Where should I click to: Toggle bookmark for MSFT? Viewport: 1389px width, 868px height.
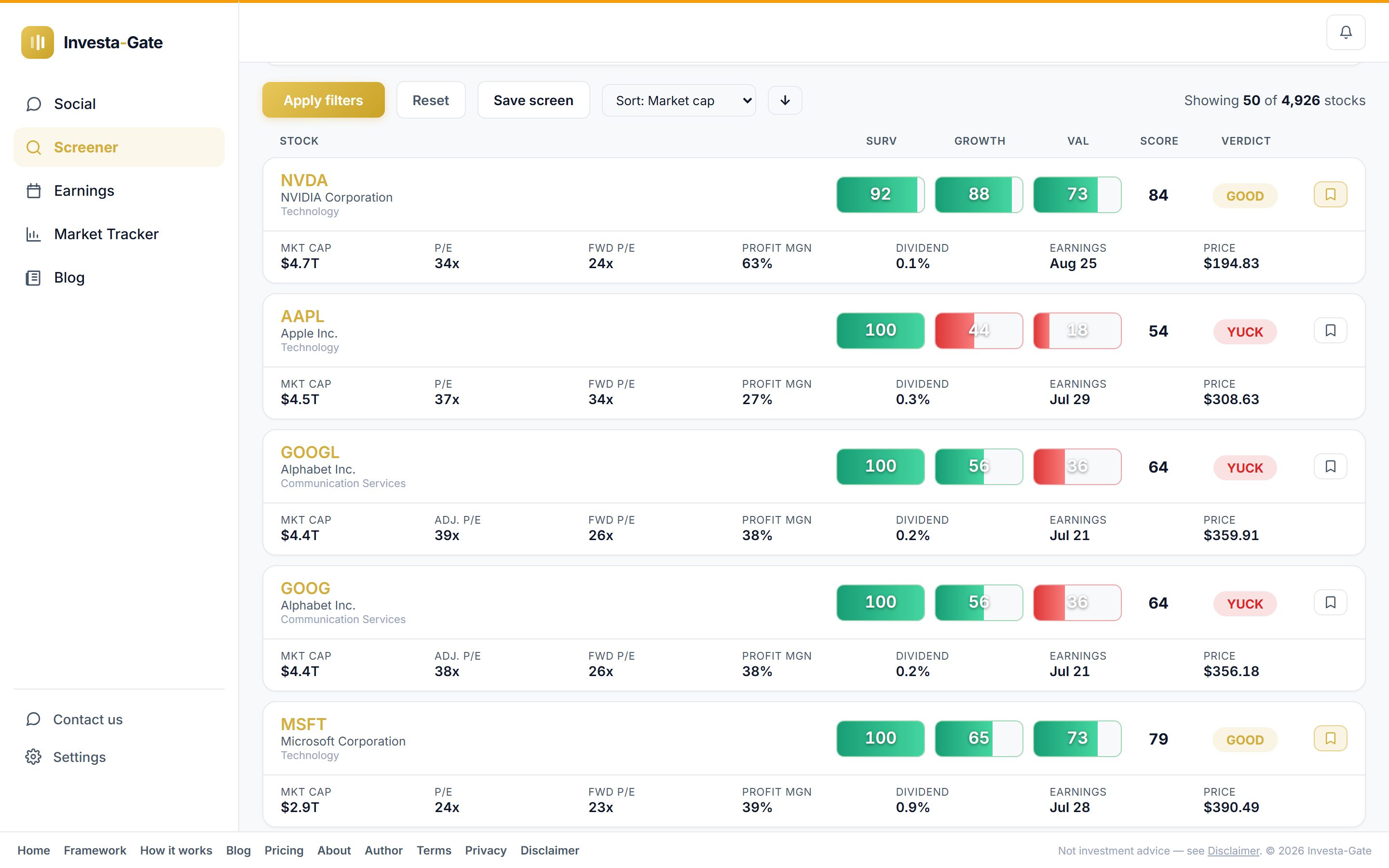[x=1330, y=739]
